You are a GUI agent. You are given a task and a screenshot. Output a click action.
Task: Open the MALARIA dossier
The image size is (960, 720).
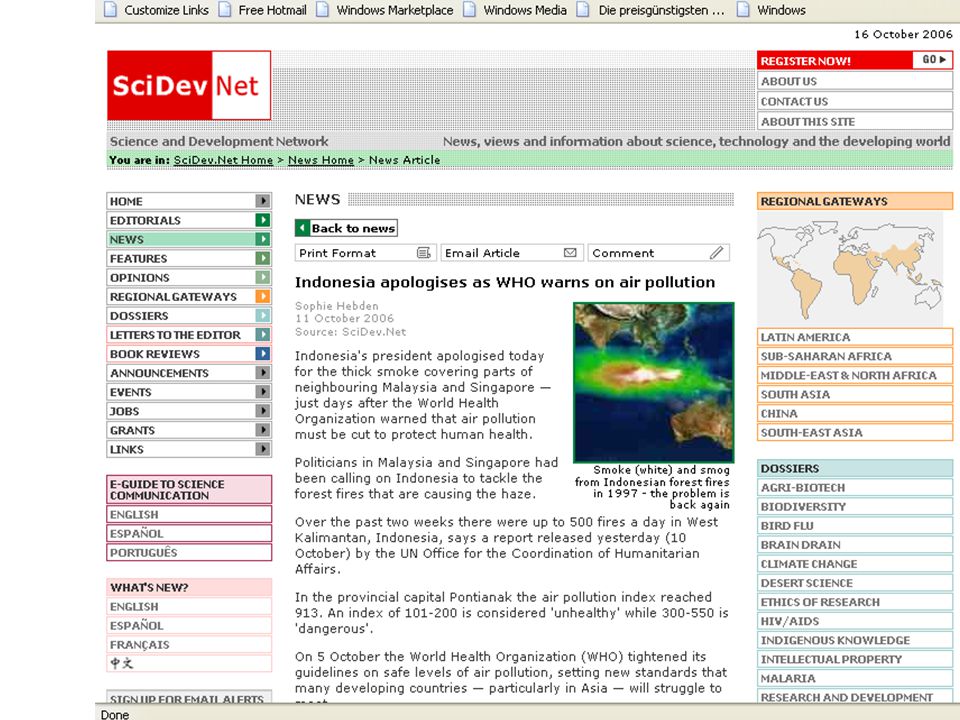tap(855, 678)
